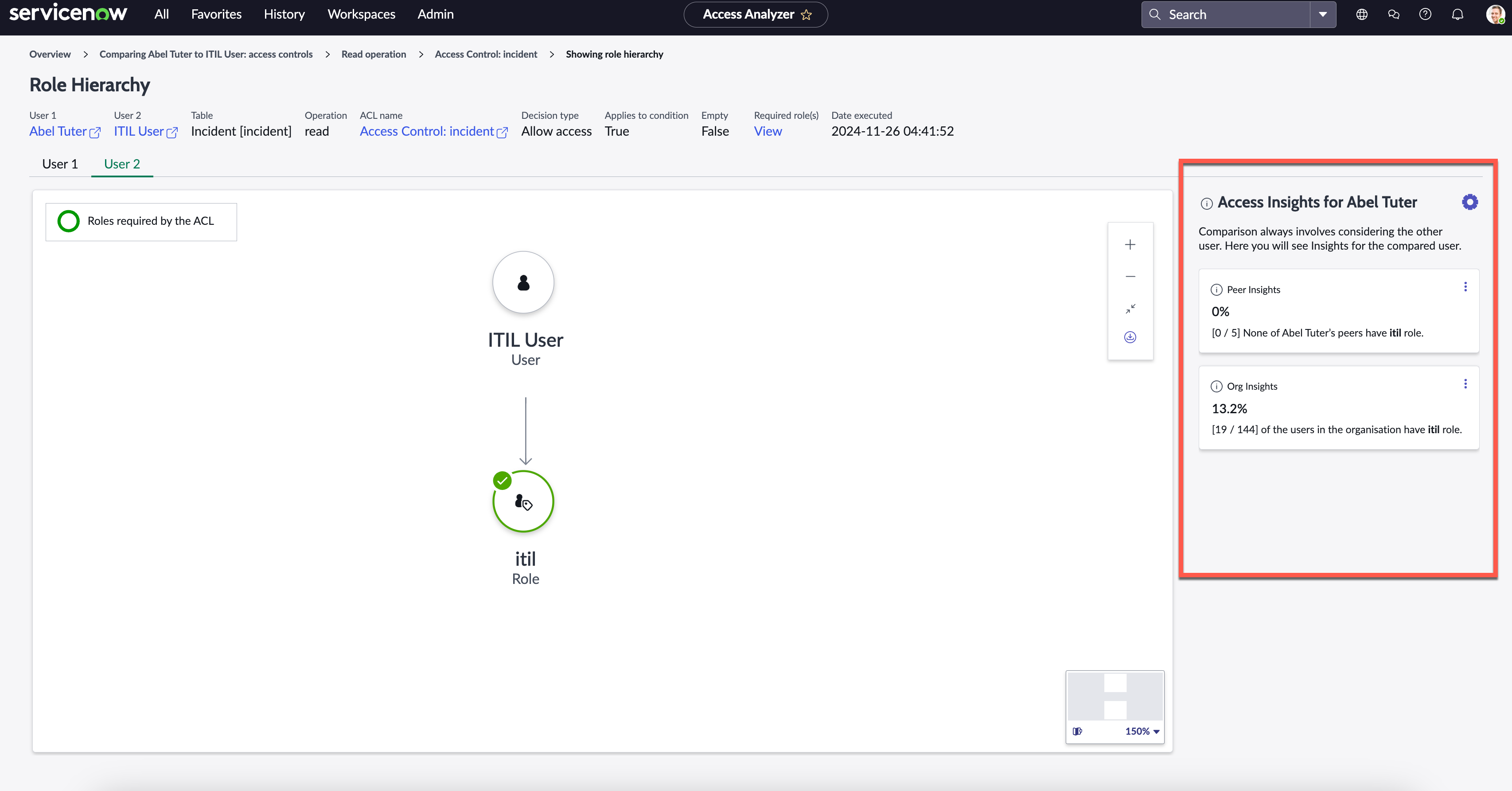Show notifications with the bell icon
This screenshot has width=1512, height=791.
[1457, 15]
